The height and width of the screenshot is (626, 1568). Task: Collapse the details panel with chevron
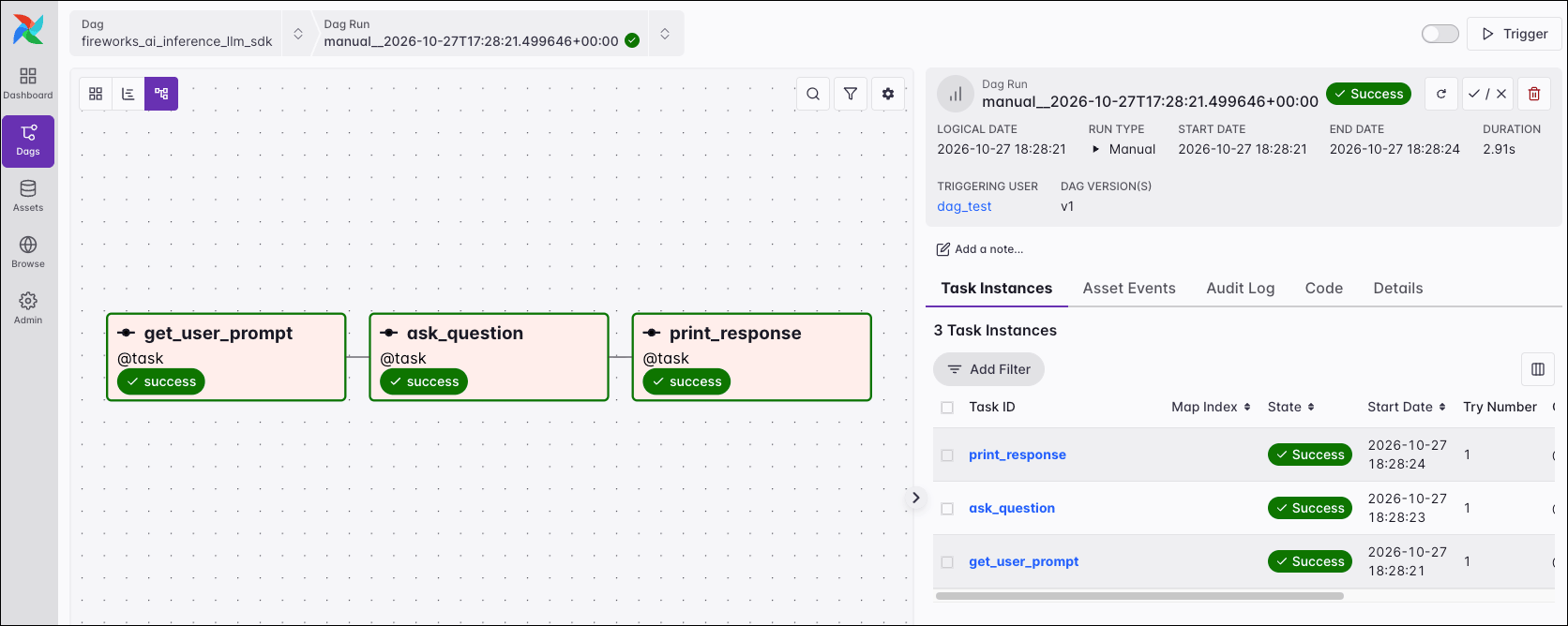coord(916,498)
